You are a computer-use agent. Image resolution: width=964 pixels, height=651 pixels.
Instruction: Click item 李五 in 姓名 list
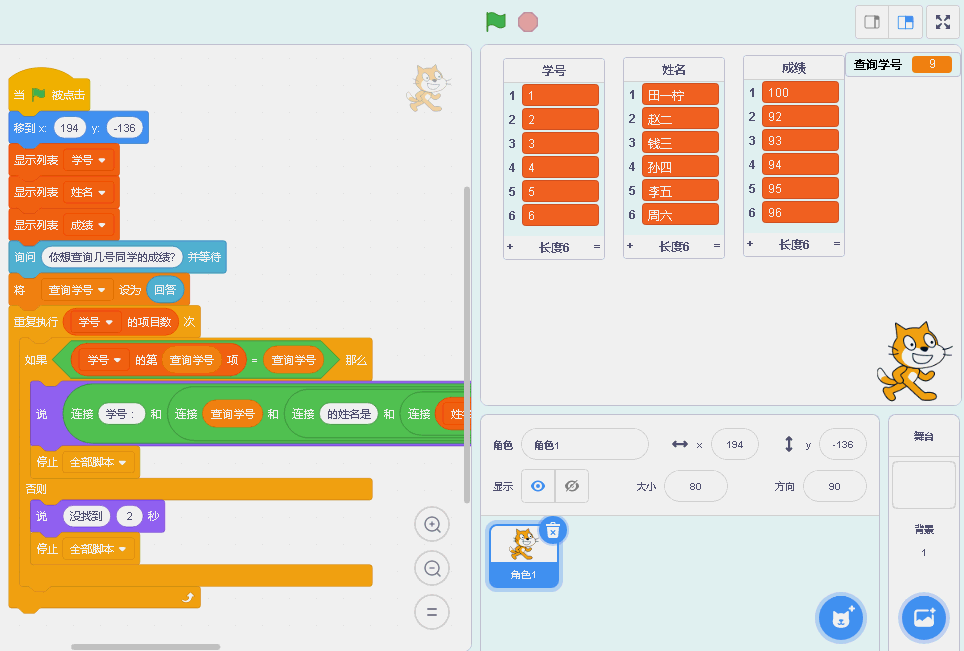click(x=680, y=191)
